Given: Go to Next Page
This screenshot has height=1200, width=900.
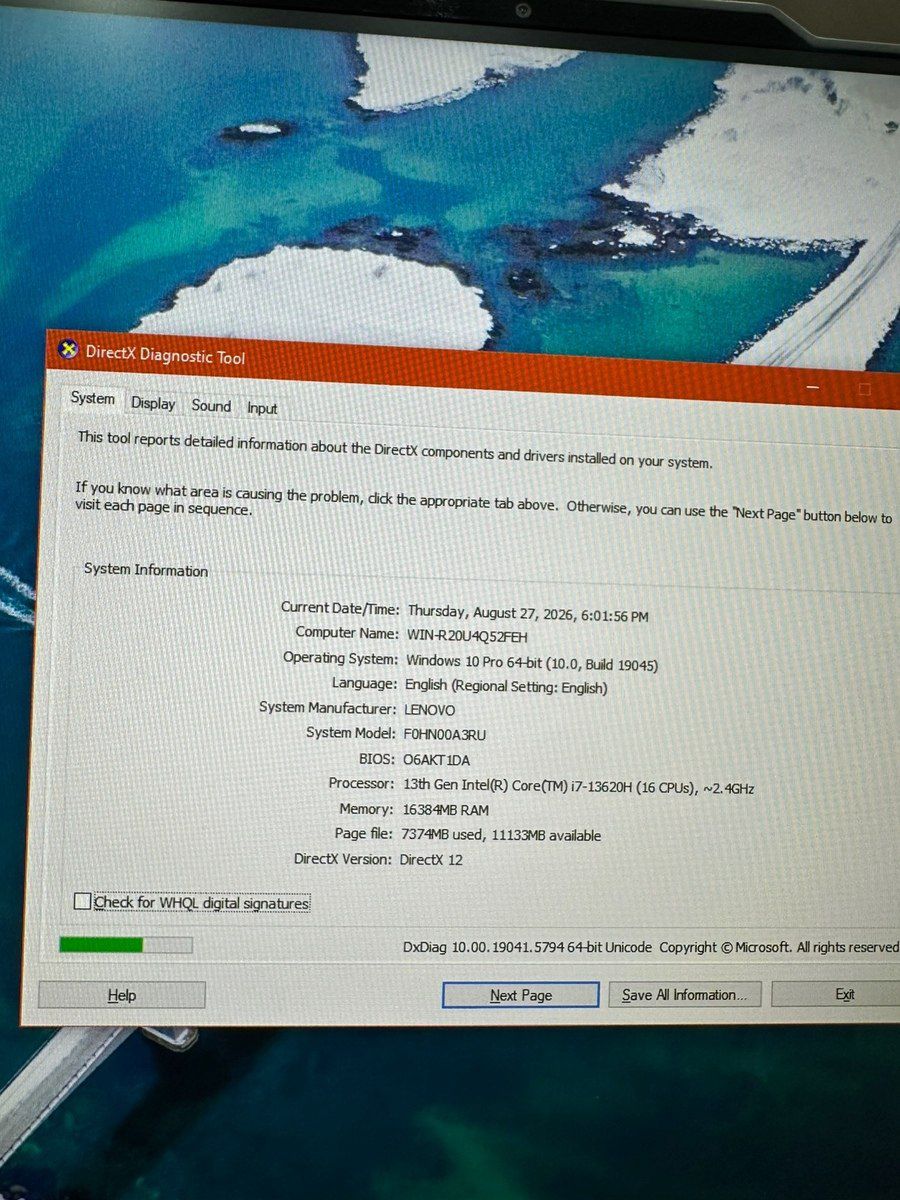Looking at the screenshot, I should pyautogui.click(x=521, y=995).
